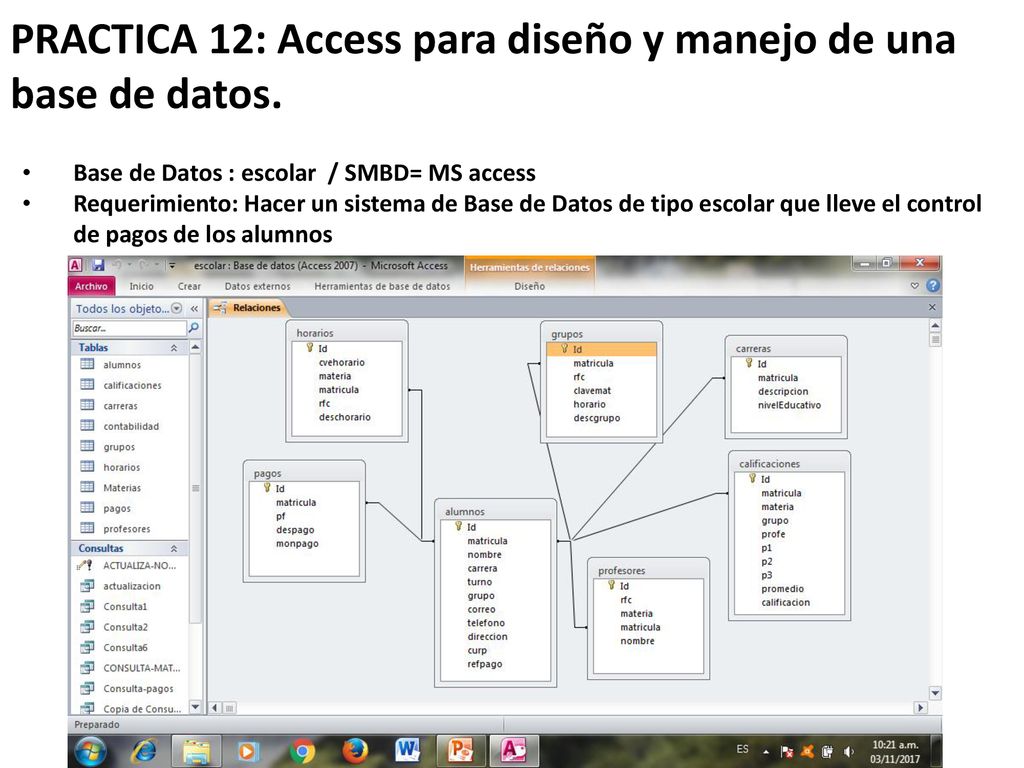Click the horarios table title in relationships
1024x768 pixels.
point(315,333)
